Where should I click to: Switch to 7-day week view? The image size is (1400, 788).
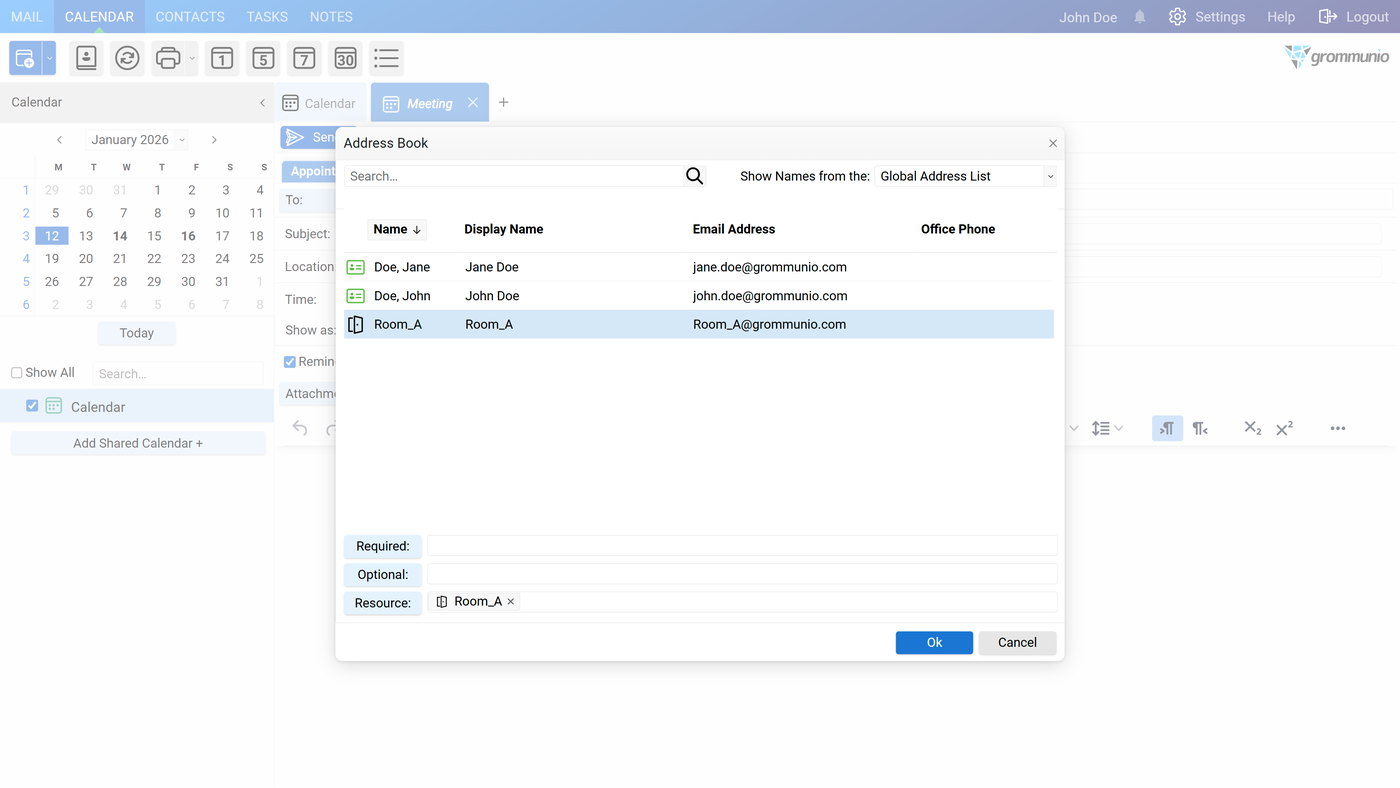304,59
